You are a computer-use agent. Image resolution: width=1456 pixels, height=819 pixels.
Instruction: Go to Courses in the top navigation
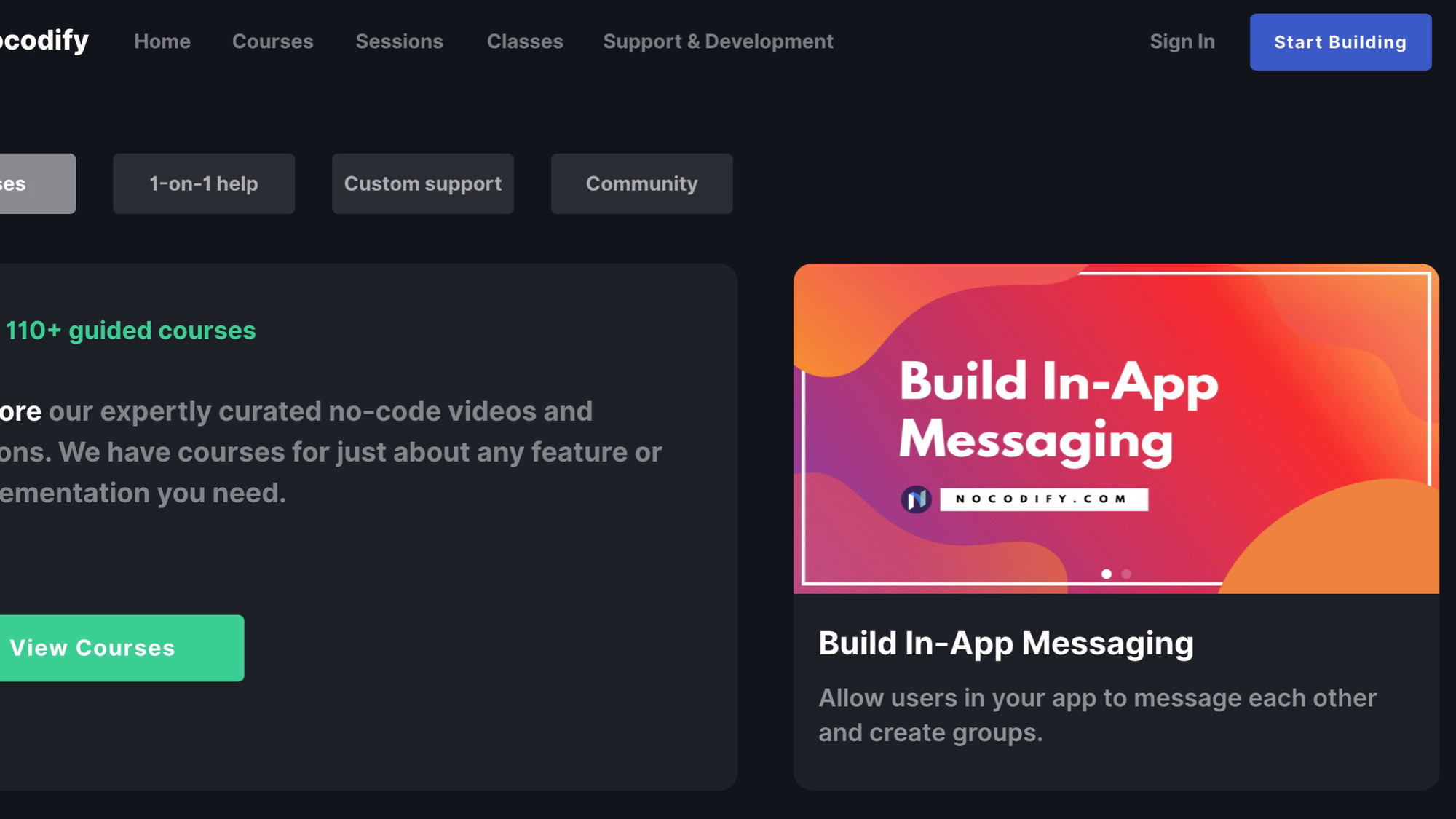[x=273, y=41]
